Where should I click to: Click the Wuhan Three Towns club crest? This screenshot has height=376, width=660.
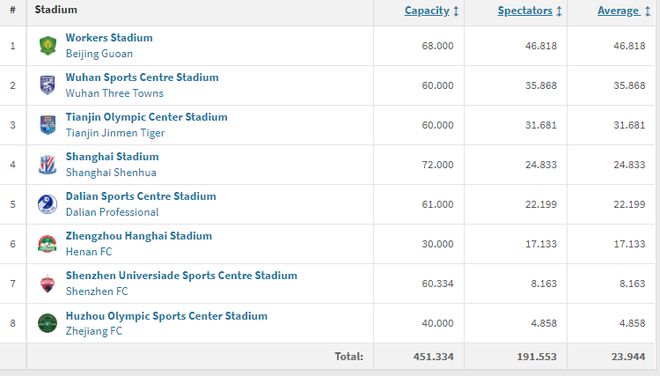tap(48, 85)
